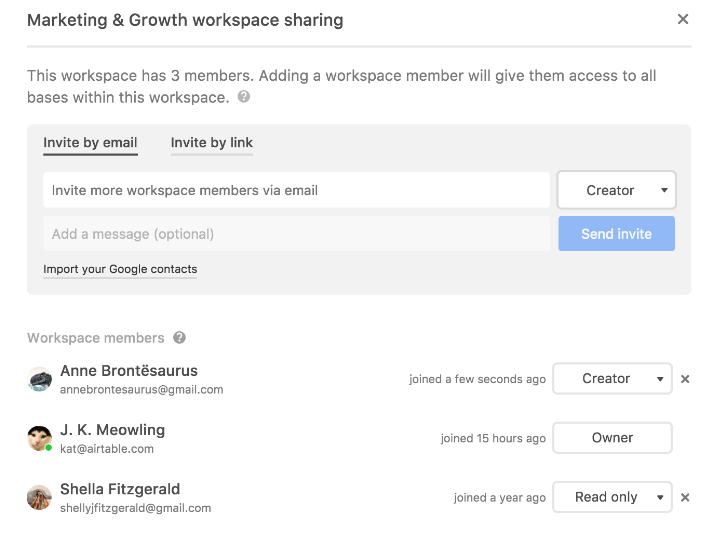The image size is (718, 536).
Task: Click Shella Fitzgerald's avatar
Action: click(x=40, y=497)
